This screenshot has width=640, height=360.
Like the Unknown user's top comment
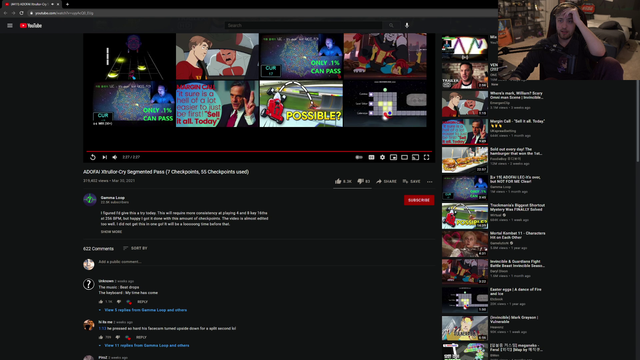click(101, 302)
